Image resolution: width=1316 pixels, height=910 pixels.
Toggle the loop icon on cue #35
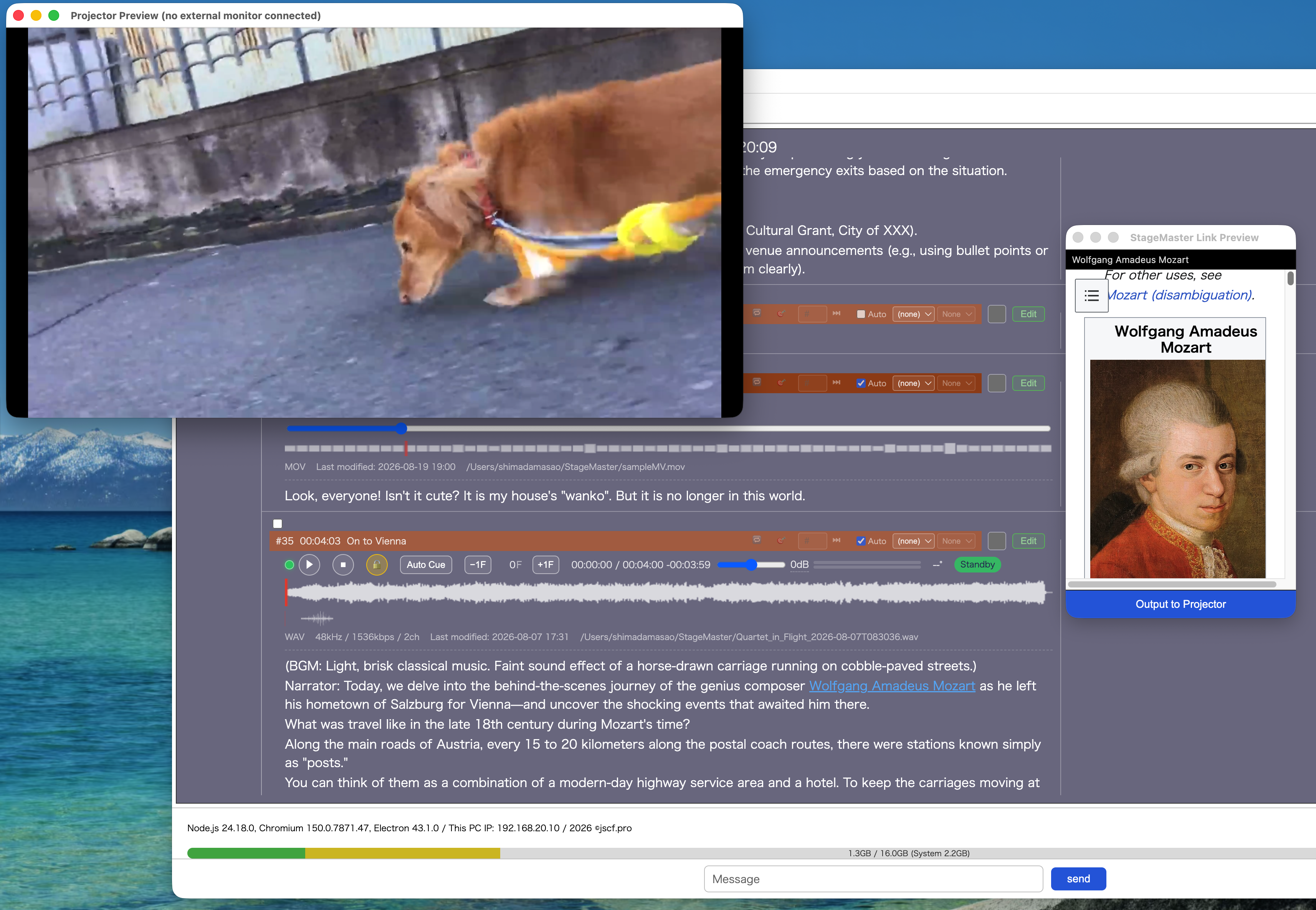(757, 540)
